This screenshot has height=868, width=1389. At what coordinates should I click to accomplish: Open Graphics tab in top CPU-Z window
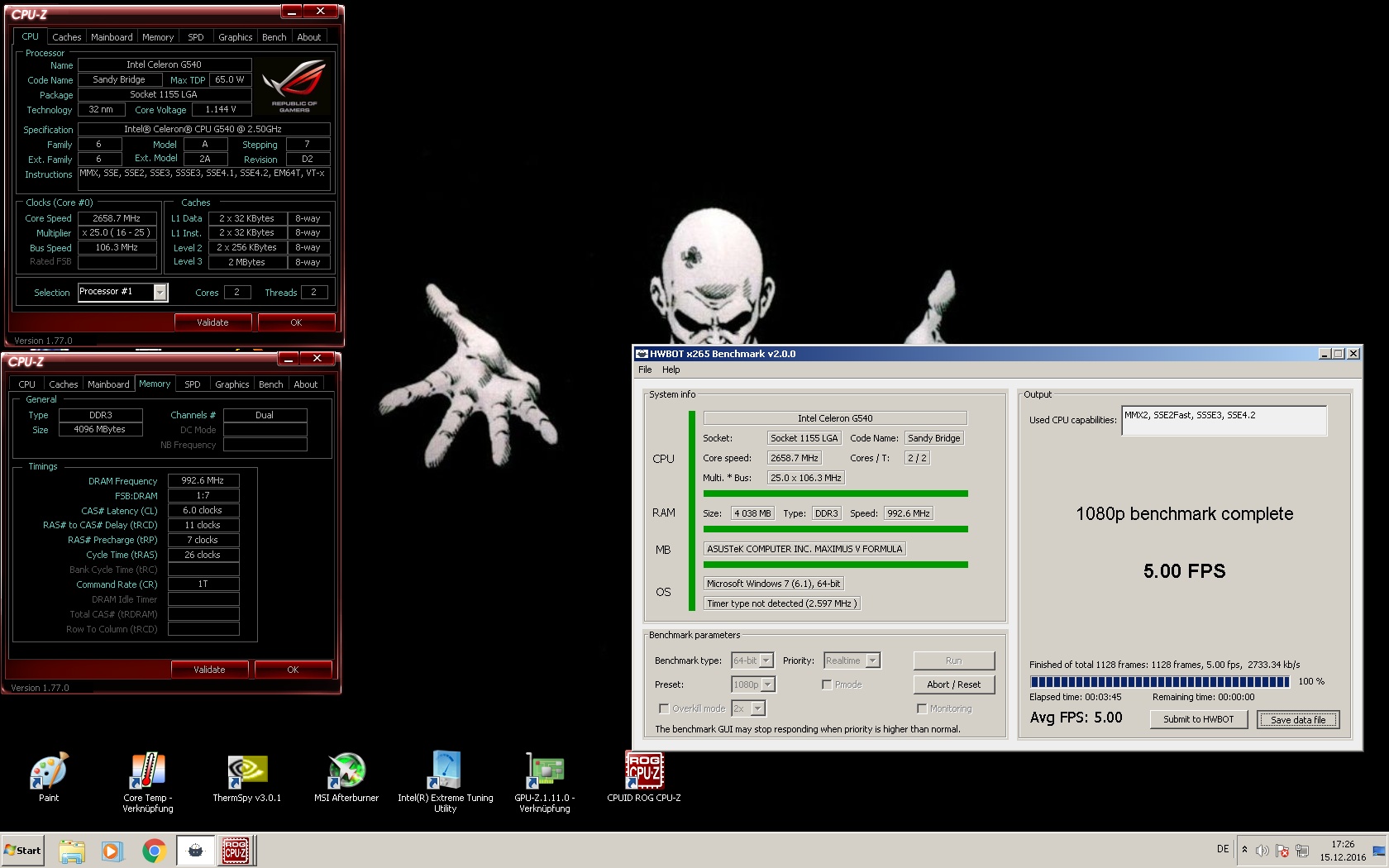(236, 37)
